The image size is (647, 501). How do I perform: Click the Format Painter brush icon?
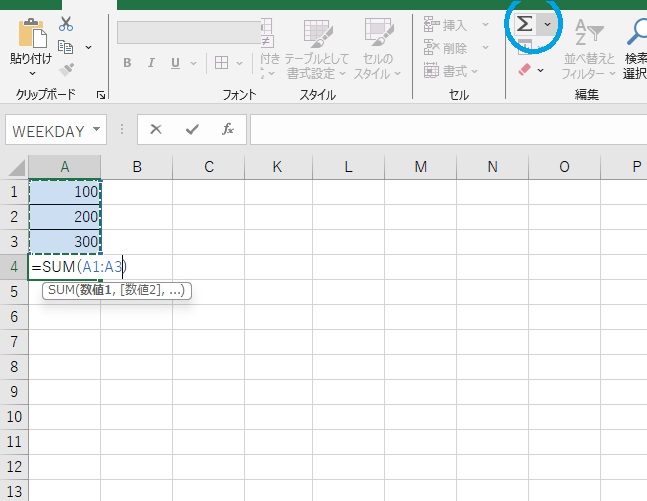click(67, 70)
